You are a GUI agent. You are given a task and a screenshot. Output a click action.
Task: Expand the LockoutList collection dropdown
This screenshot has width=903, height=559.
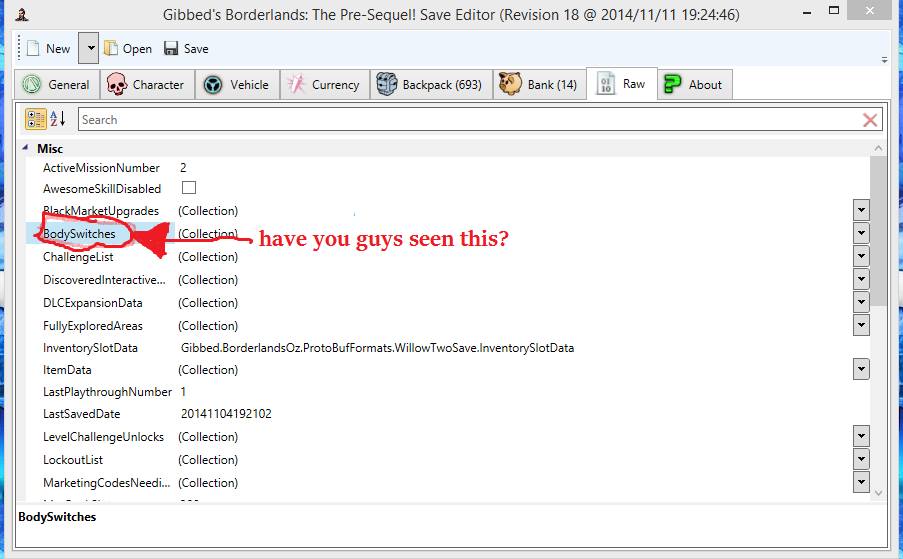tap(861, 459)
